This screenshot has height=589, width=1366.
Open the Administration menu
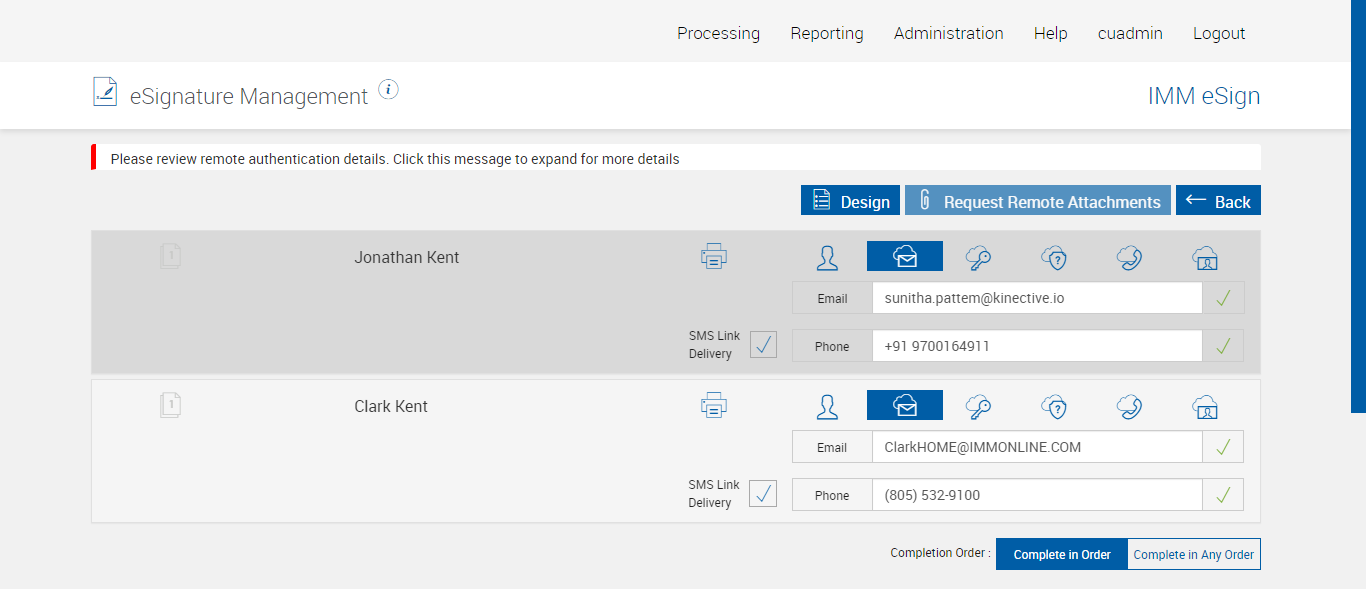948,33
